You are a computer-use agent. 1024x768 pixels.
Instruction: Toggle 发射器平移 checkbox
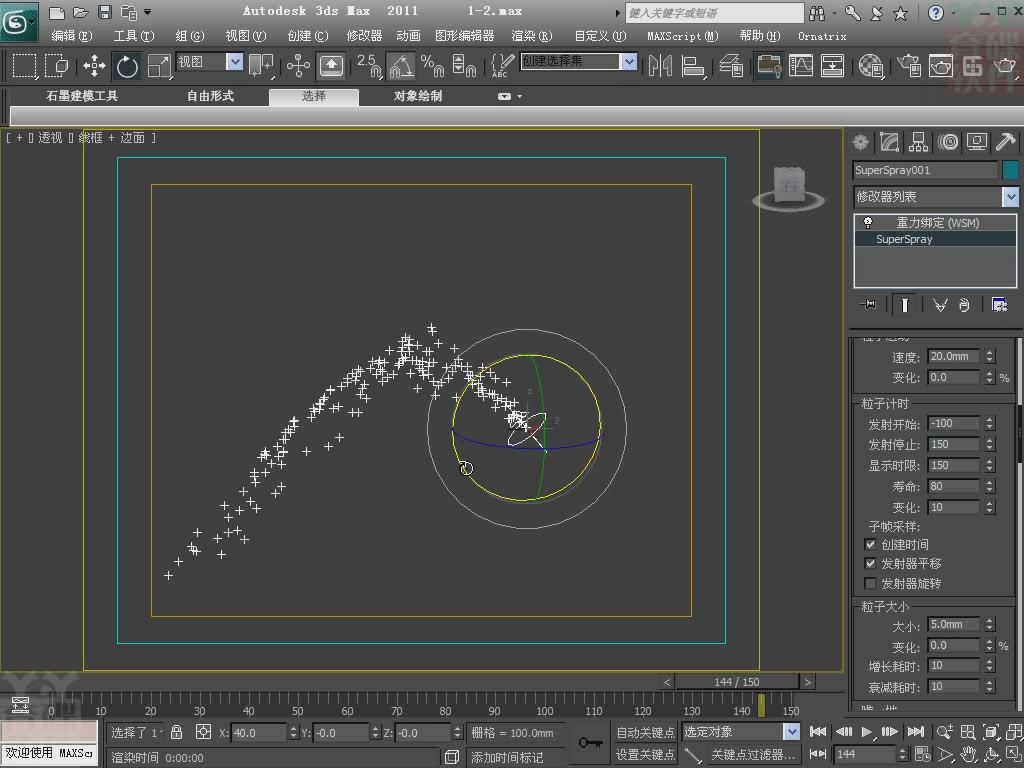pos(870,563)
